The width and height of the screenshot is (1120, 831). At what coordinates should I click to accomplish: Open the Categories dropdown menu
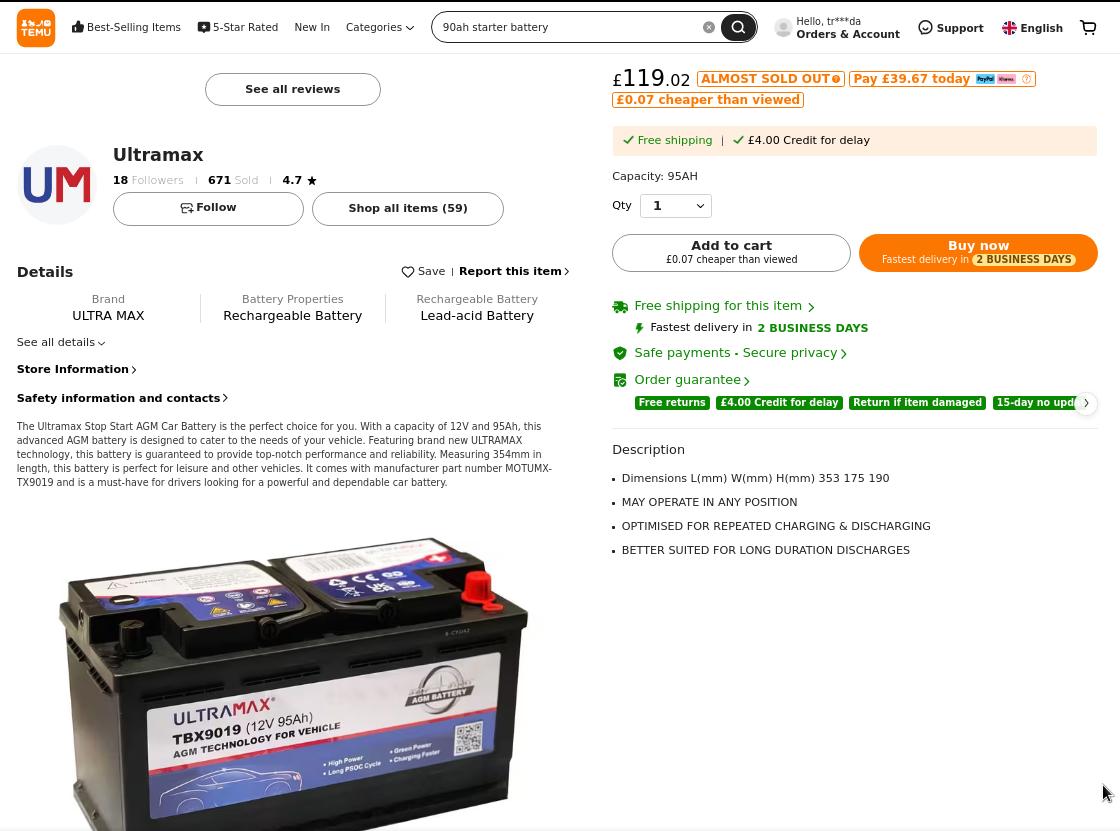pyautogui.click(x=379, y=27)
